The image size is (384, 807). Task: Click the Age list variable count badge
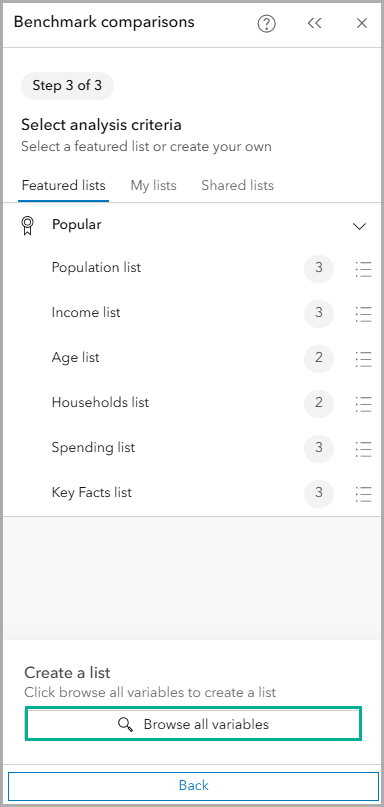319,359
